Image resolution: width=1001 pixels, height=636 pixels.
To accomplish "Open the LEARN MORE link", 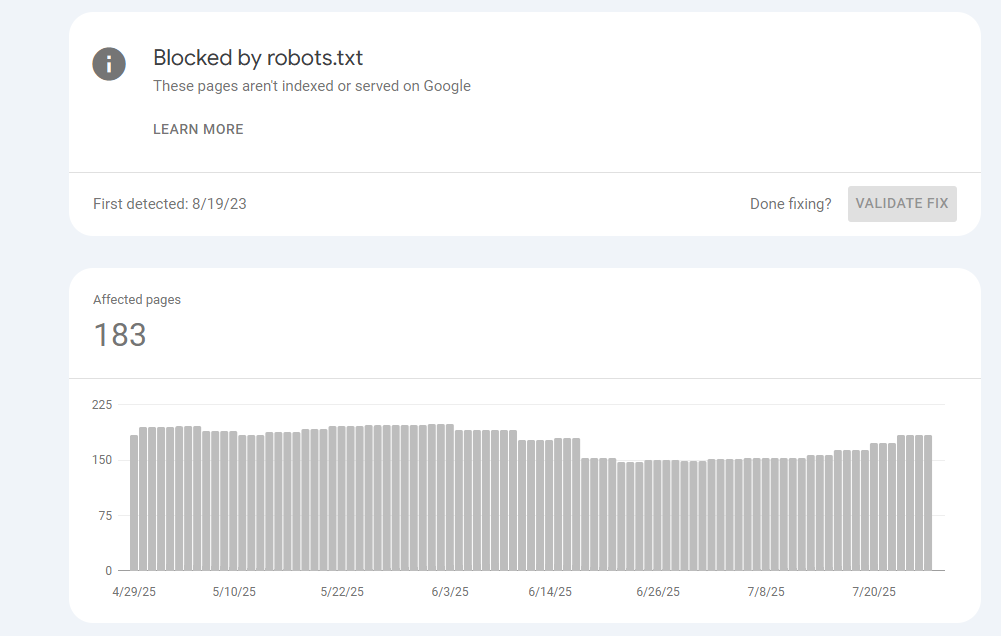I will coord(198,129).
